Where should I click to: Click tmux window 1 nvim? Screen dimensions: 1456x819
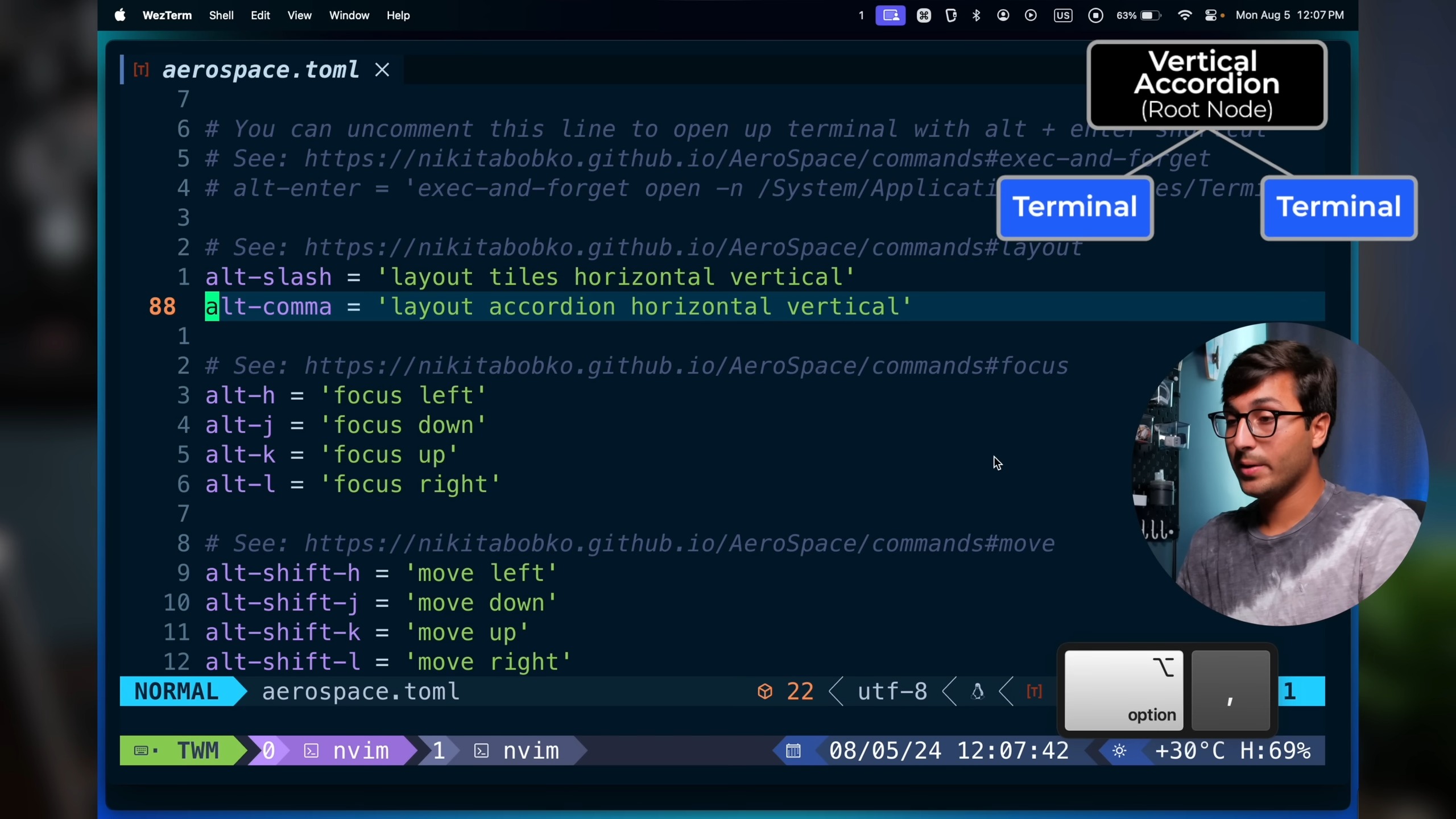pos(512,751)
